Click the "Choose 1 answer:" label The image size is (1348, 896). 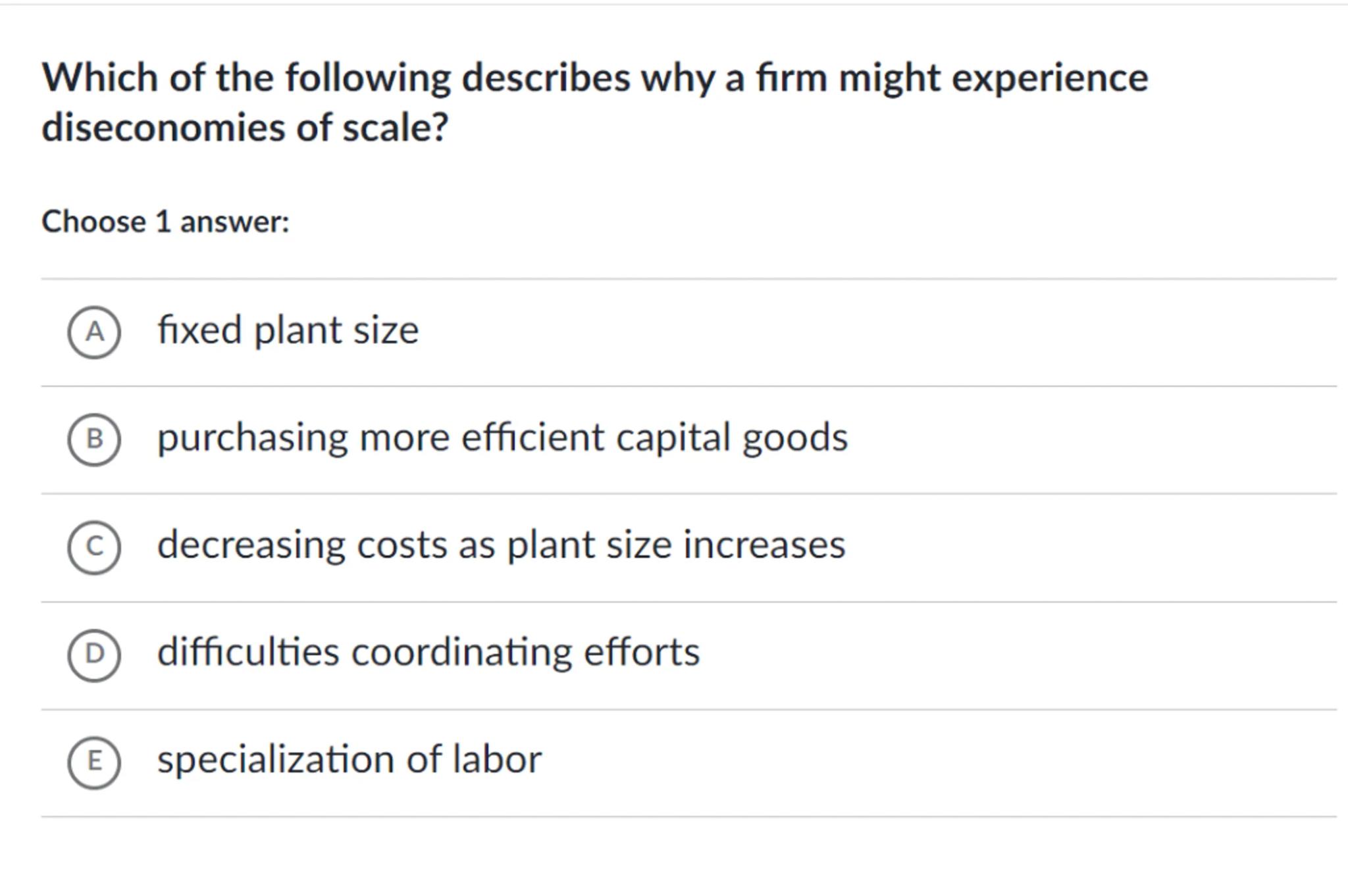point(165,222)
